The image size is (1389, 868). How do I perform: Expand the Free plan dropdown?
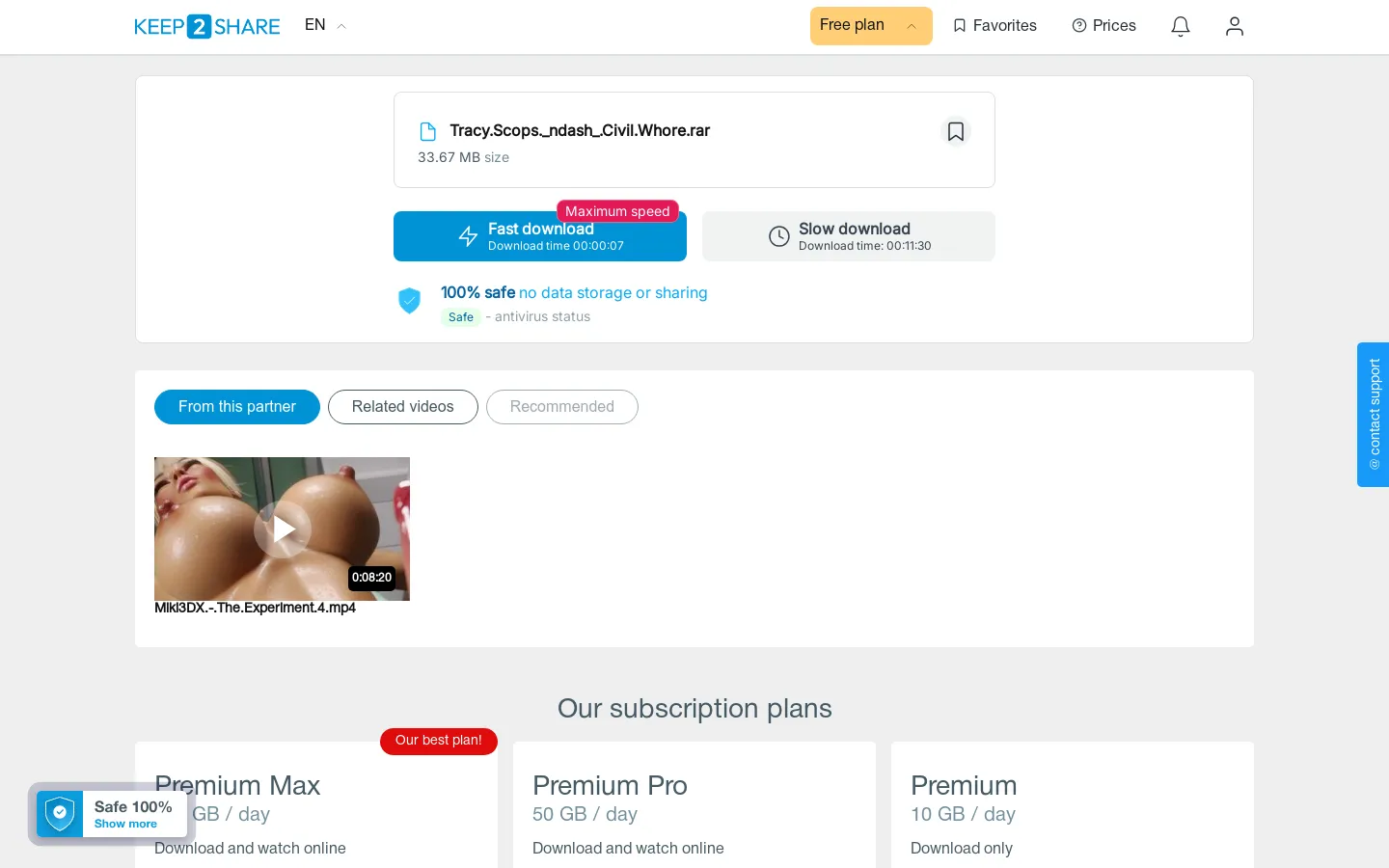(x=871, y=26)
